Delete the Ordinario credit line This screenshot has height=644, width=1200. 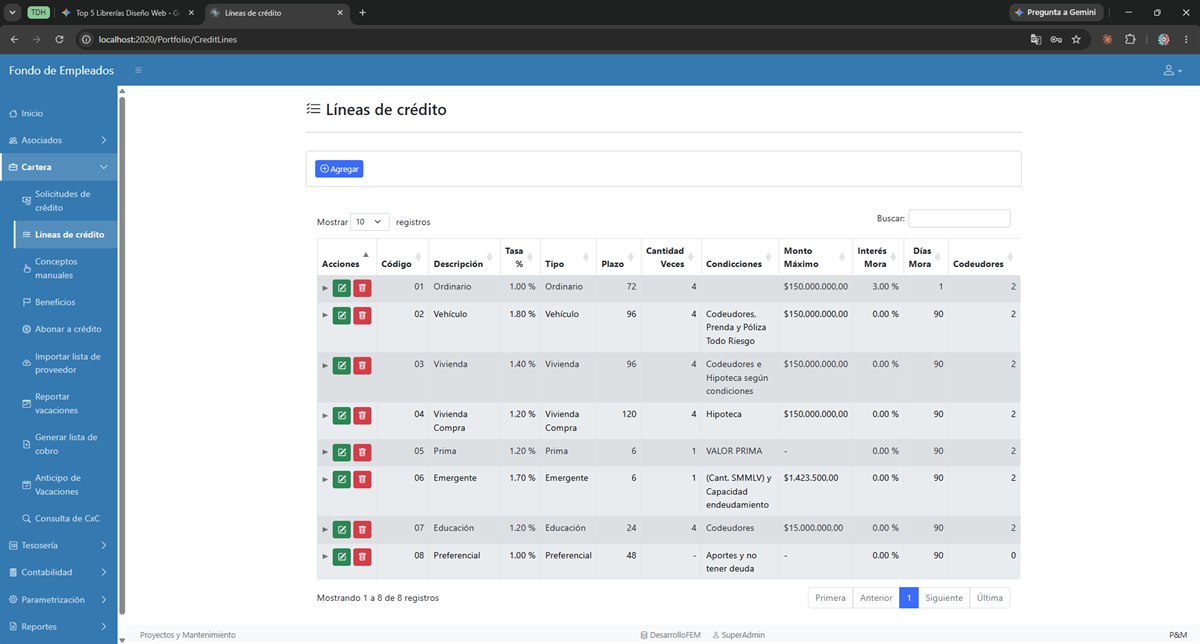pyautogui.click(x=362, y=288)
